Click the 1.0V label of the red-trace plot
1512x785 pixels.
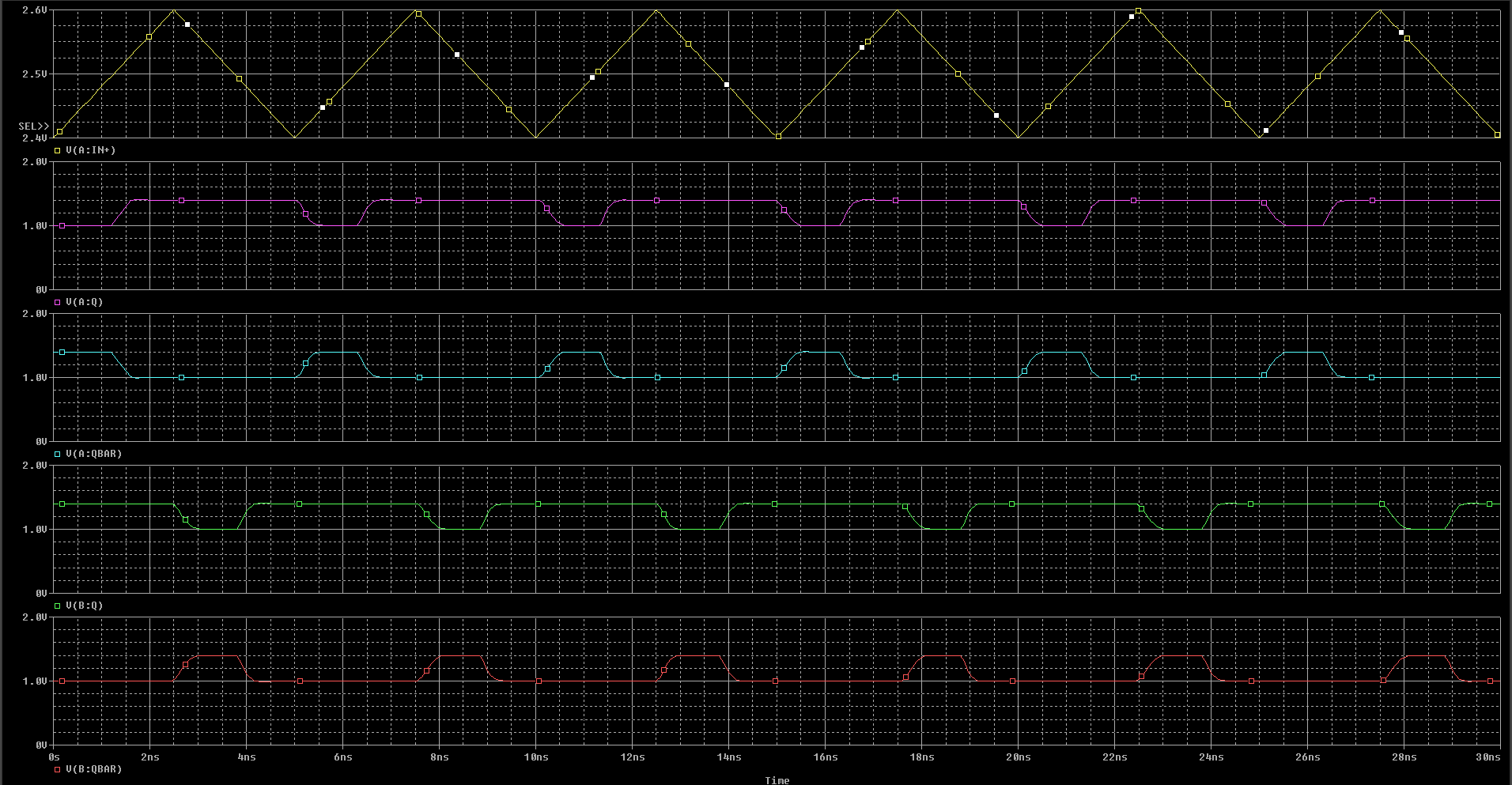[35, 681]
